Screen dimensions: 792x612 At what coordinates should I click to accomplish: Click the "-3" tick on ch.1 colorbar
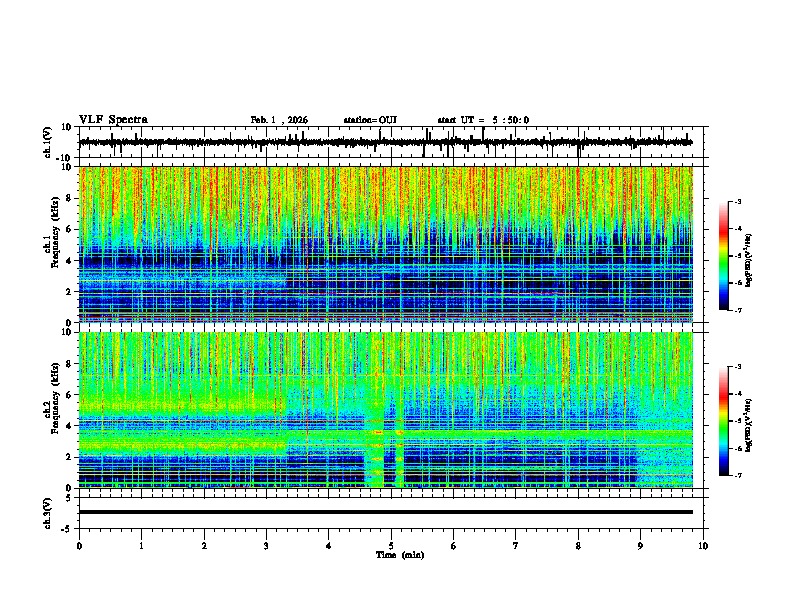coord(737,201)
